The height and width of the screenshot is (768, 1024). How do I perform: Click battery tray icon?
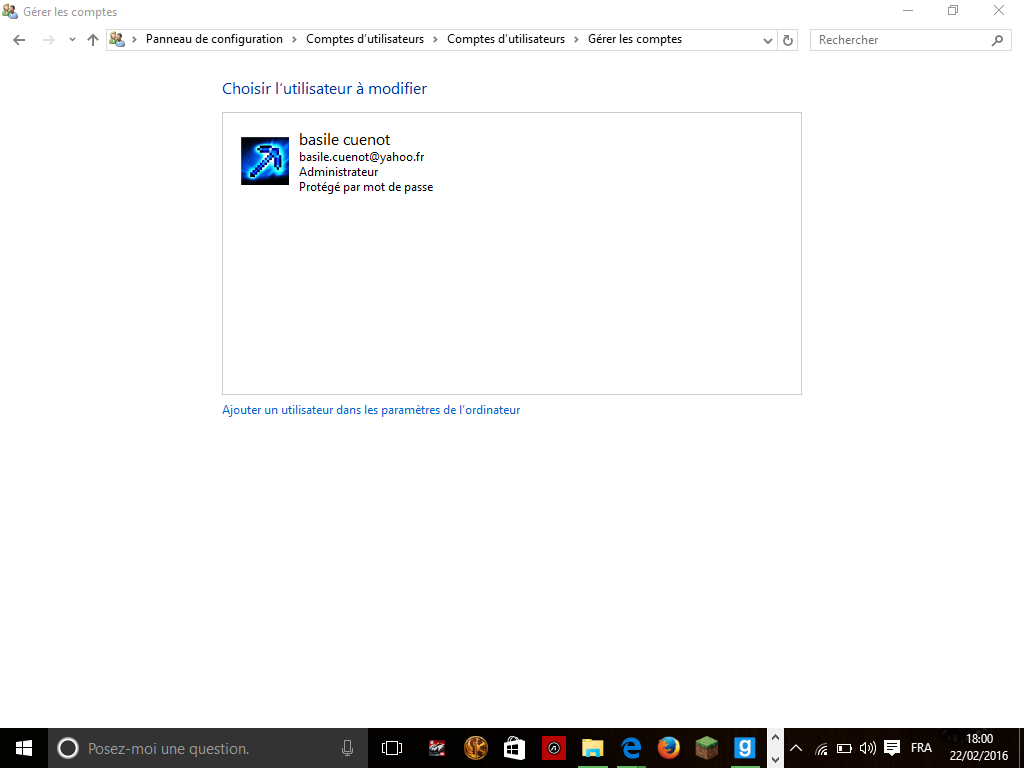(844, 748)
